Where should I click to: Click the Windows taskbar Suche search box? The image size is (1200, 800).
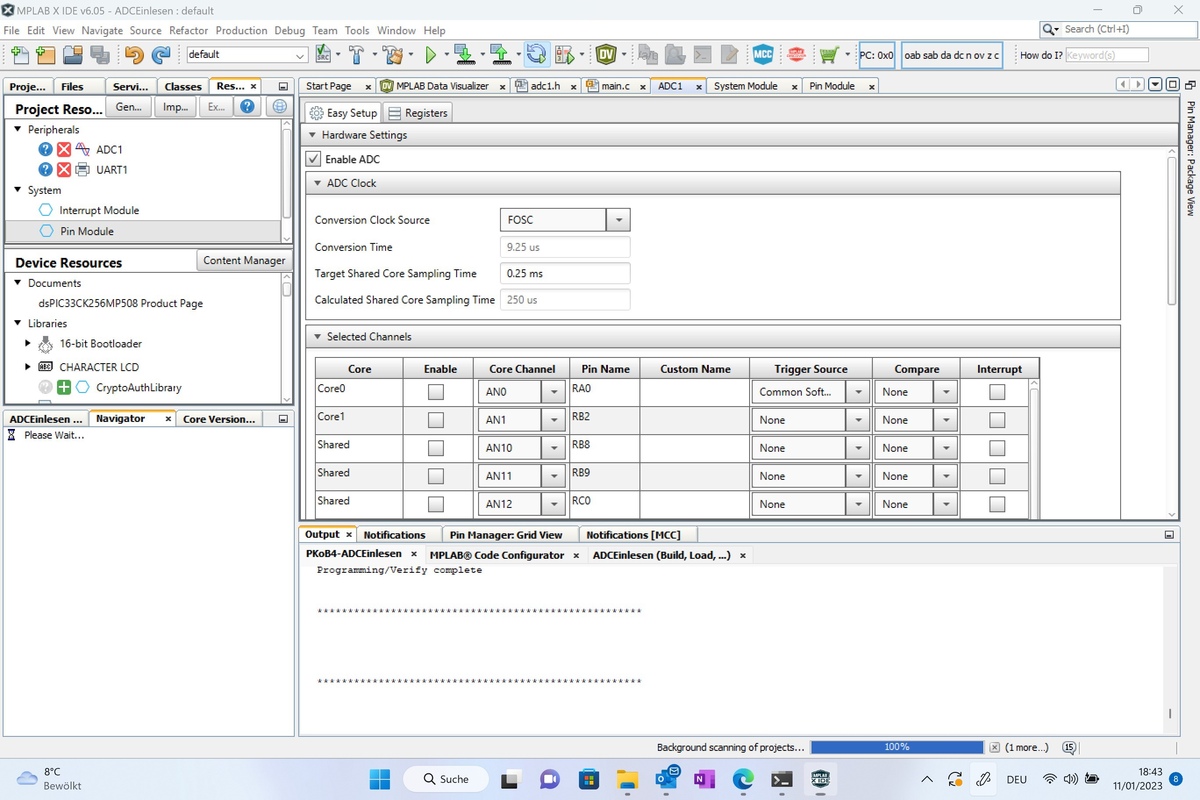click(446, 779)
